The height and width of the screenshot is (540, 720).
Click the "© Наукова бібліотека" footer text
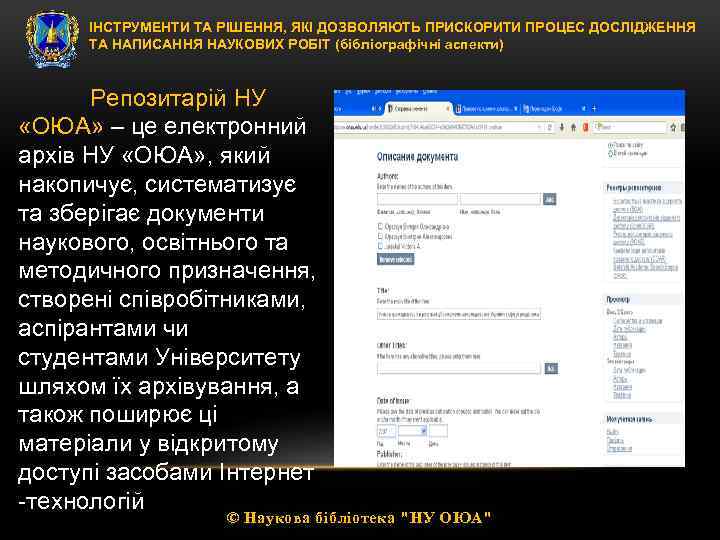(x=311, y=518)
